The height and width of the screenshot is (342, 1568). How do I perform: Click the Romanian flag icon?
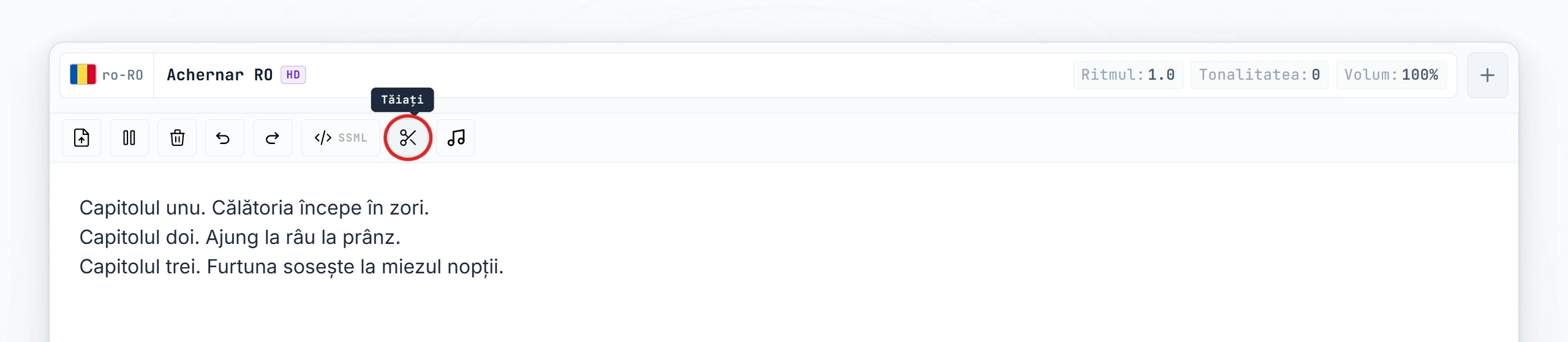click(x=83, y=74)
